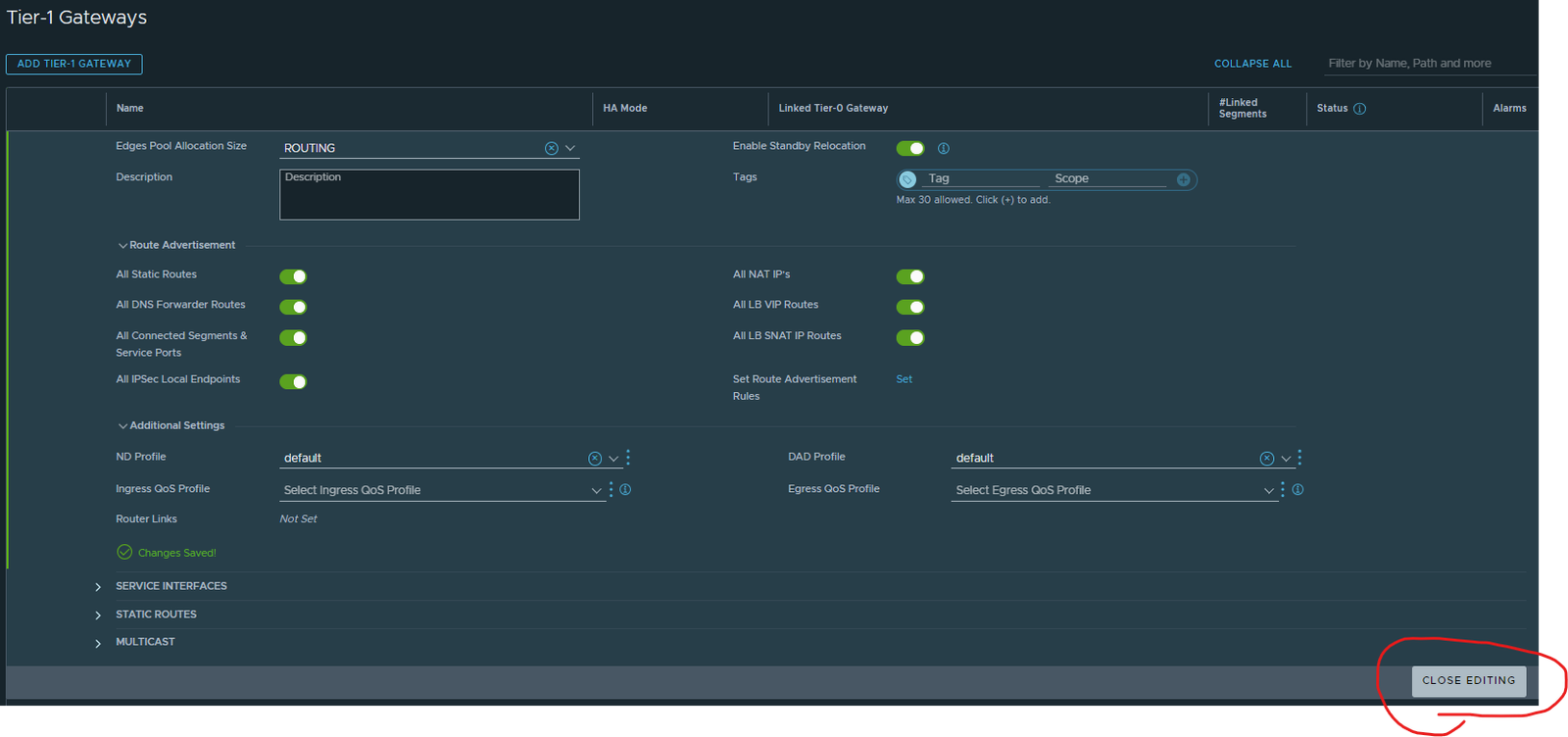Click Egress QoS Profile info icon
The height and width of the screenshot is (737, 1568).
[1298, 489]
